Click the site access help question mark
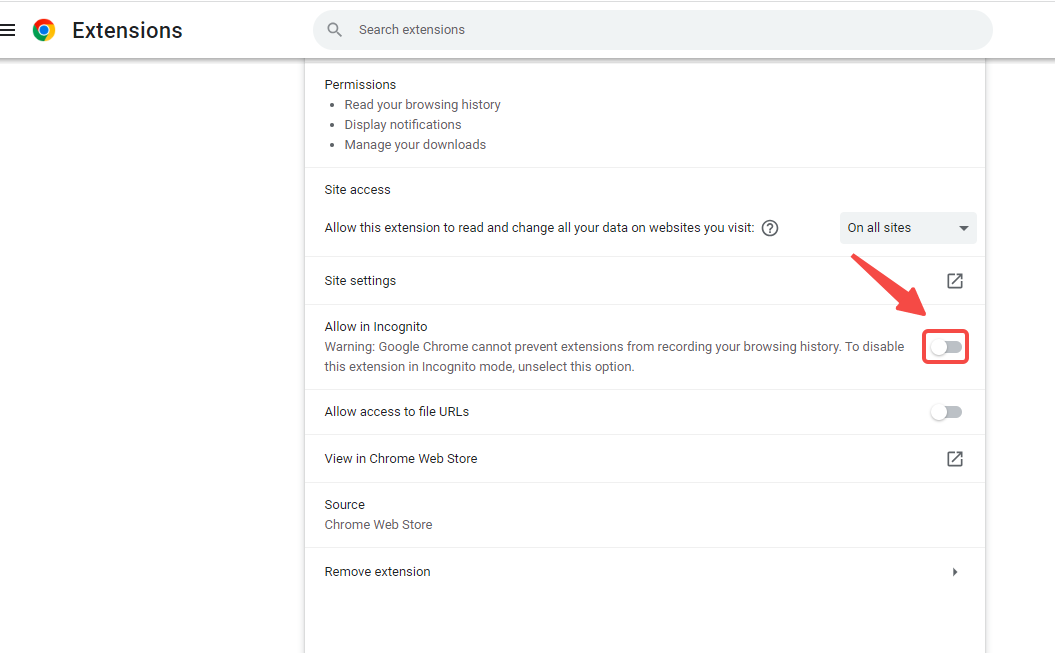This screenshot has width=1055, height=653. pos(770,228)
